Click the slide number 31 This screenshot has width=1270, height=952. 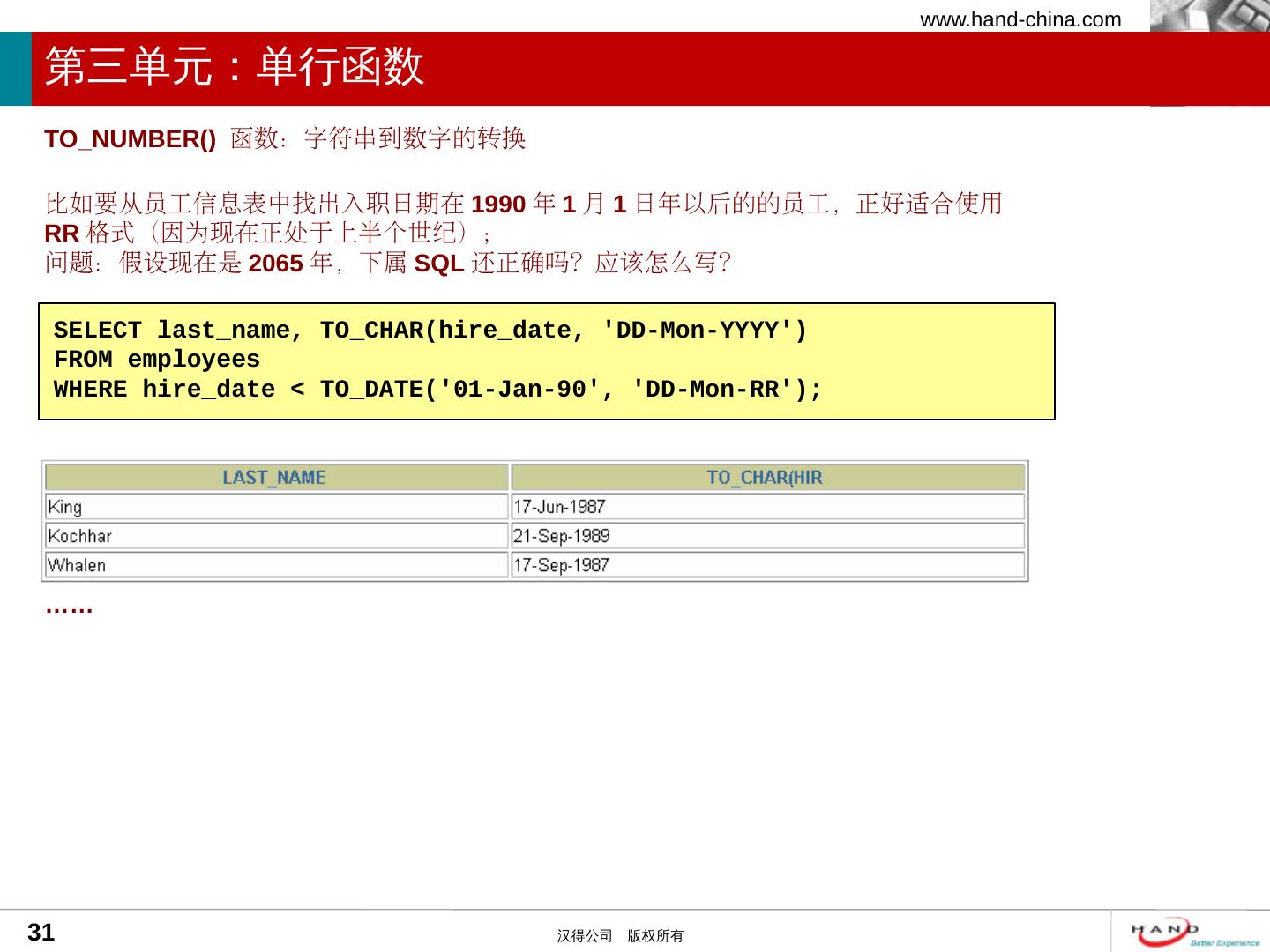pyautogui.click(x=41, y=933)
